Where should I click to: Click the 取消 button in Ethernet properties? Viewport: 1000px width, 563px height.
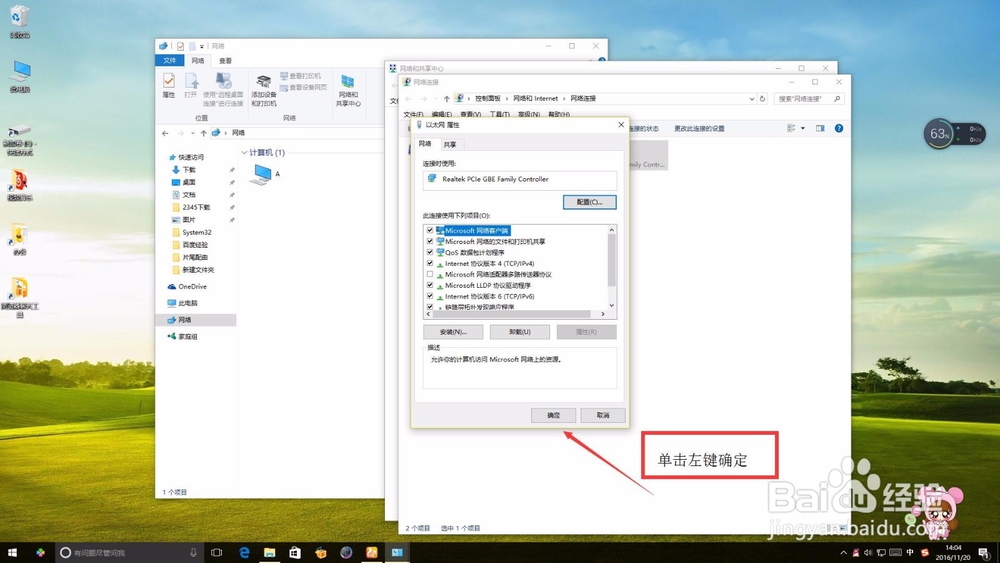pyautogui.click(x=603, y=415)
